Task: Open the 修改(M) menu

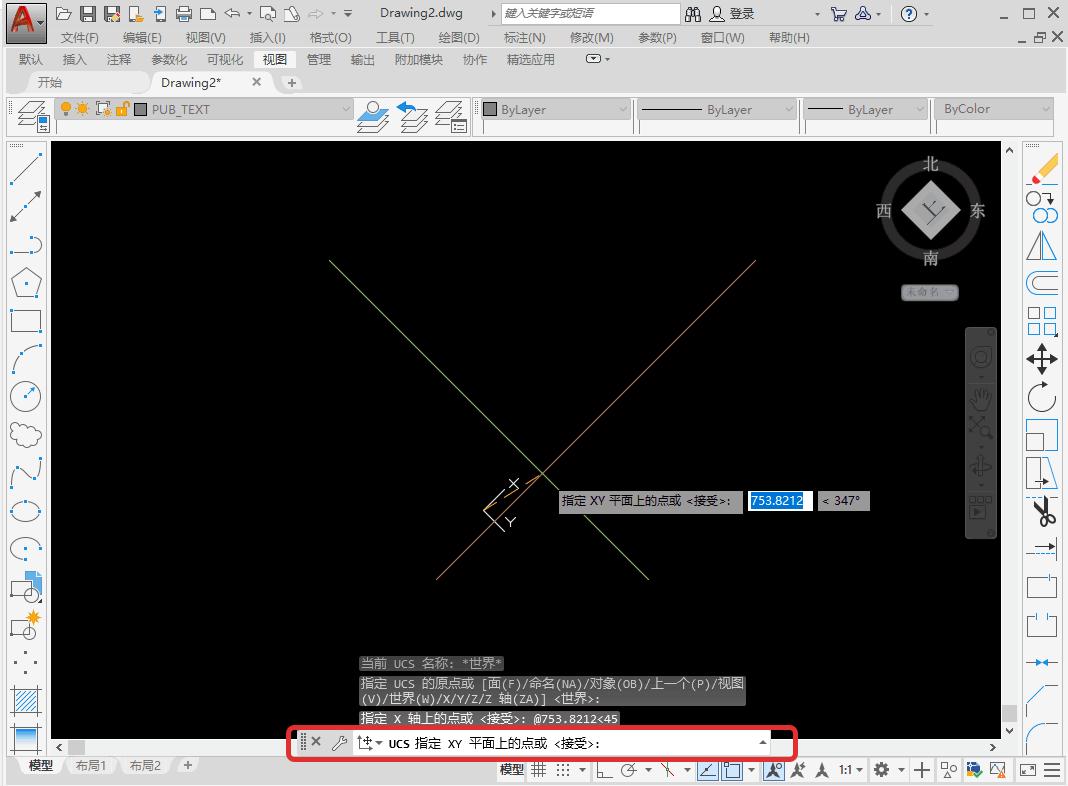Action: click(591, 37)
